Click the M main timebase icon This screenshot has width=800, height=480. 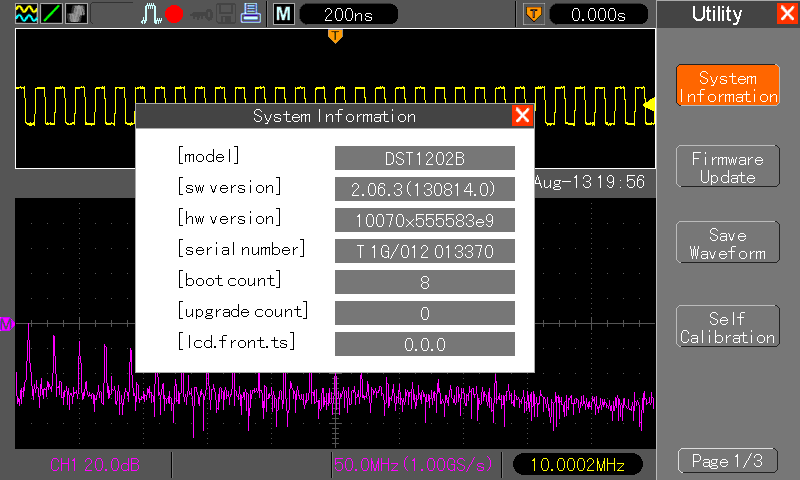pyautogui.click(x=284, y=14)
